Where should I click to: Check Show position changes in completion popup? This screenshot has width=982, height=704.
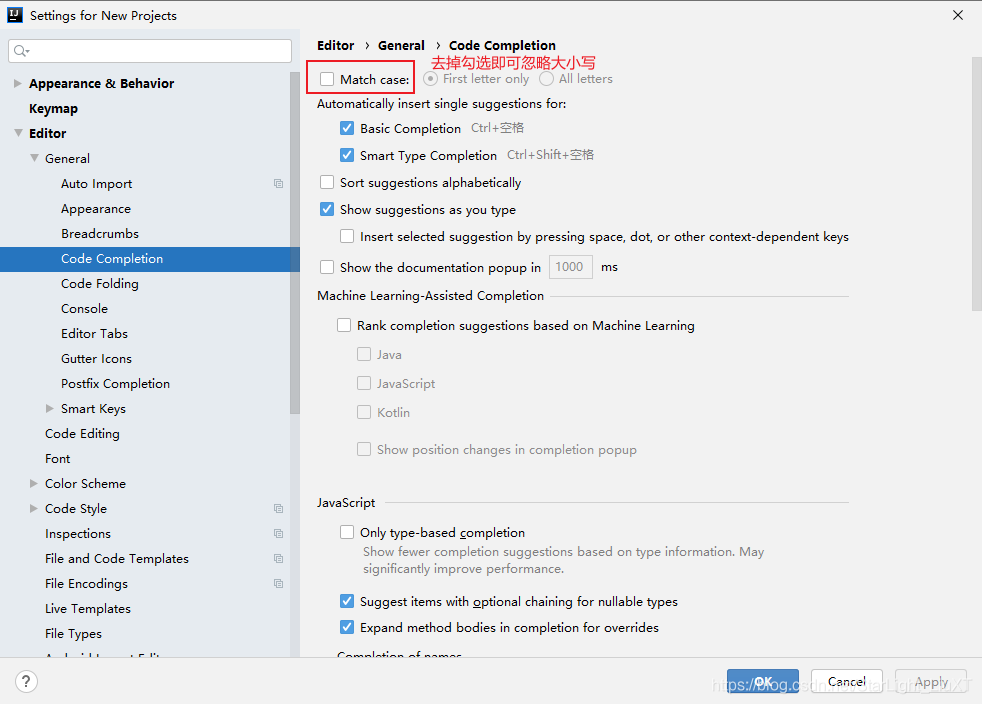pyautogui.click(x=364, y=449)
